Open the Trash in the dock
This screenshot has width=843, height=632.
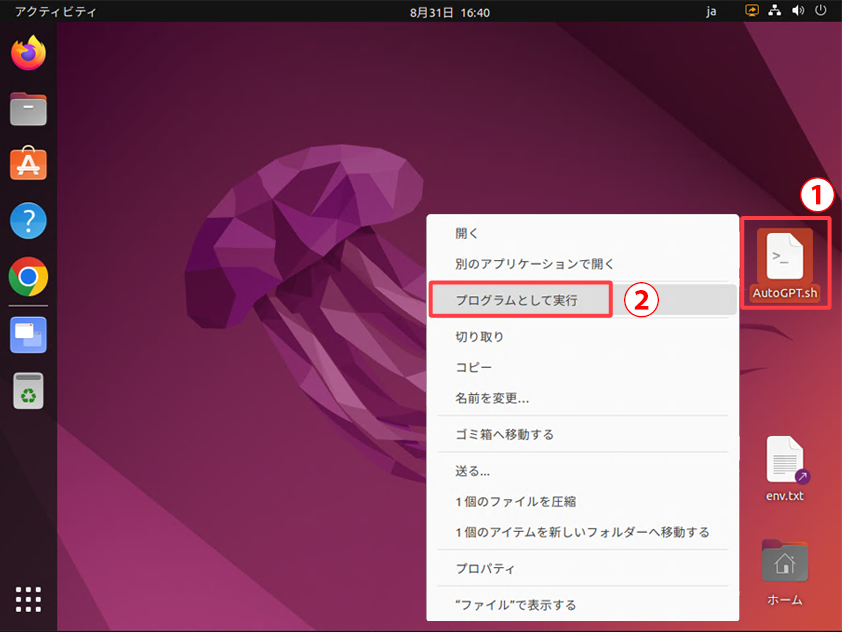(29, 391)
